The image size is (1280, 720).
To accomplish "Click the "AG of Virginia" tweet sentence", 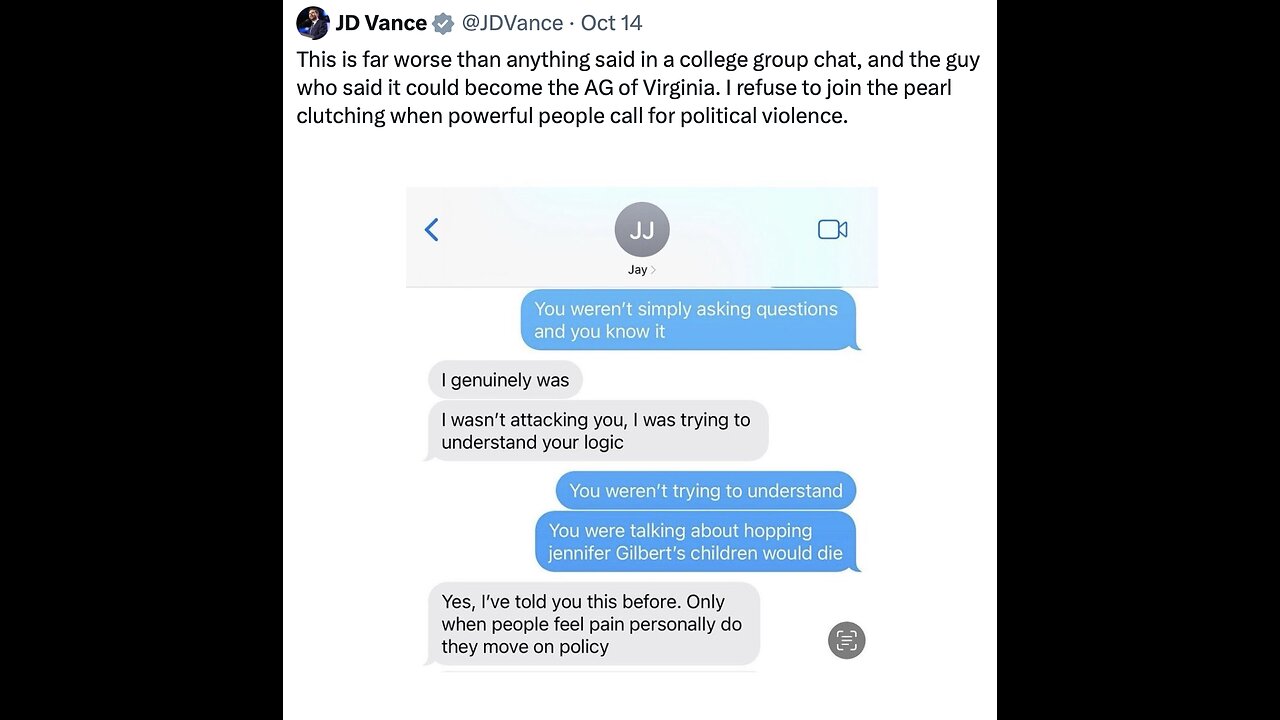I will 640,87.
